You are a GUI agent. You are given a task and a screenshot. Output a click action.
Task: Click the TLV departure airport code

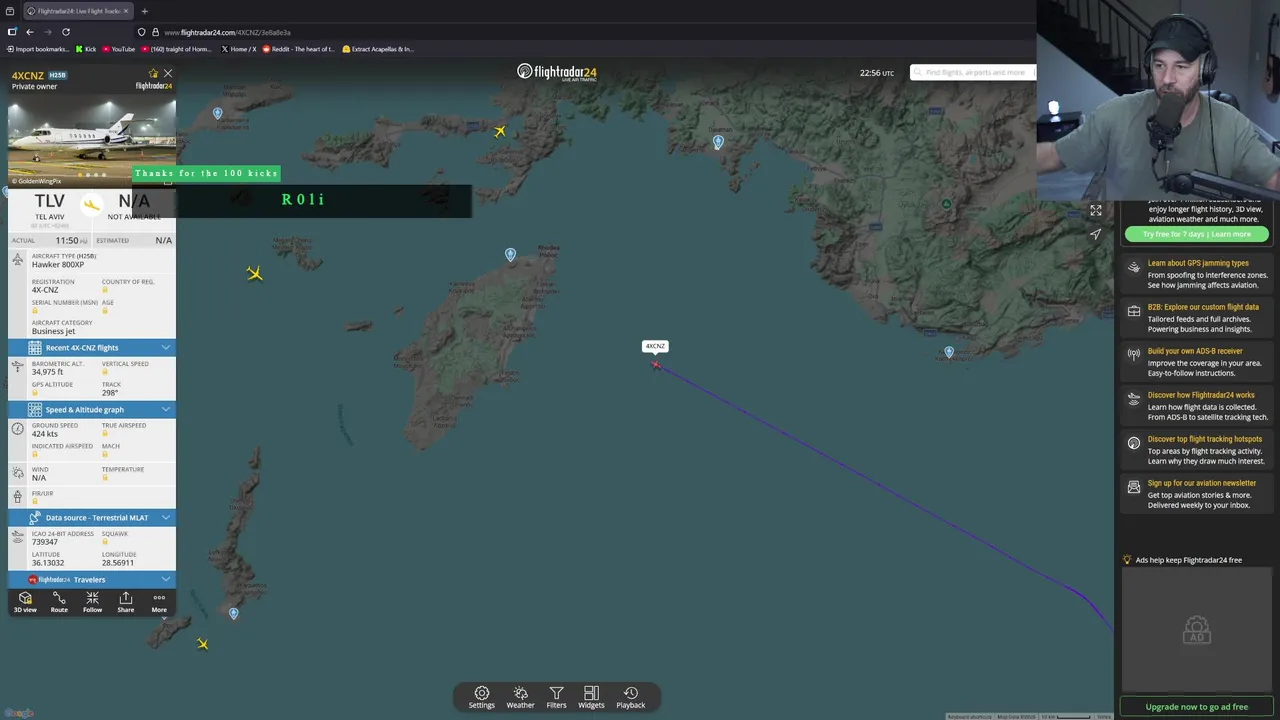tap(50, 201)
